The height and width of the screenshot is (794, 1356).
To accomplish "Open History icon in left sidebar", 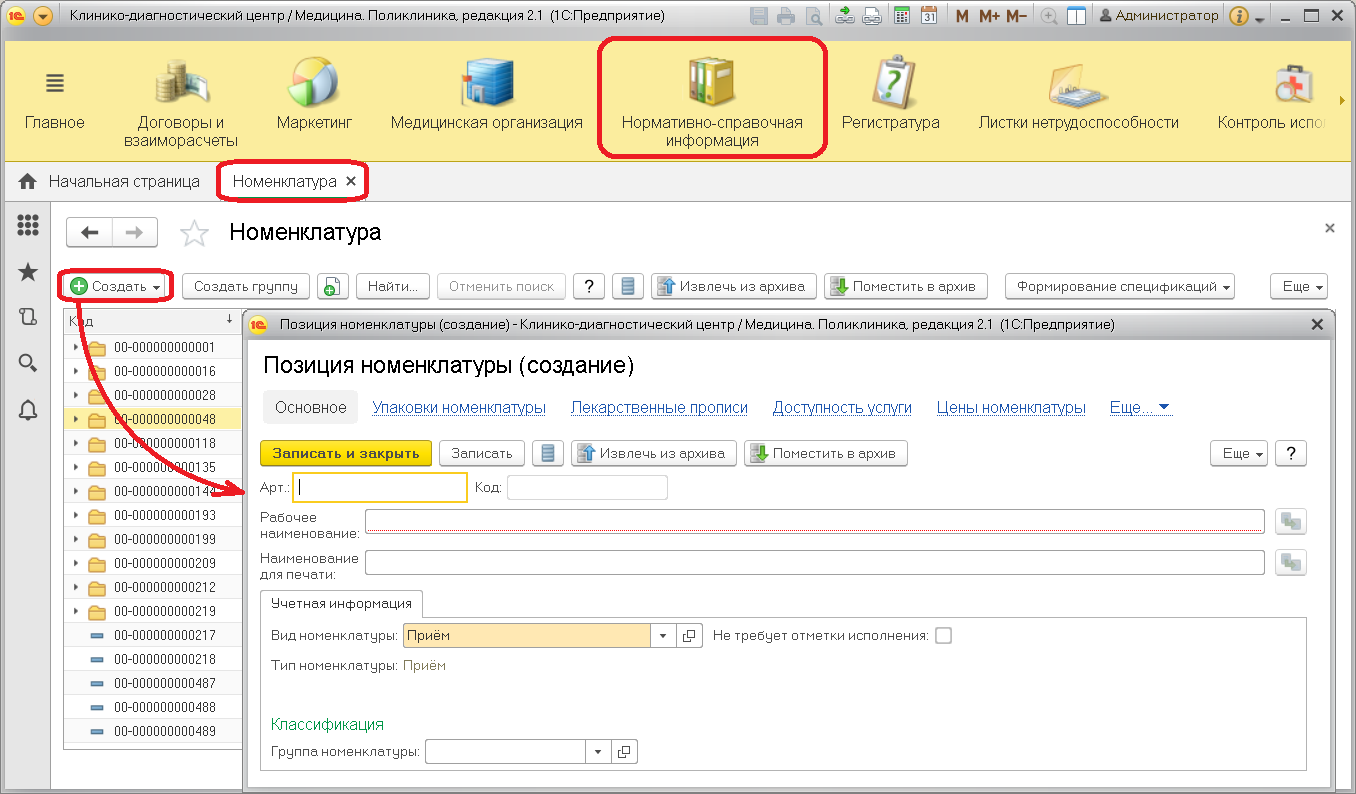I will 28,317.
